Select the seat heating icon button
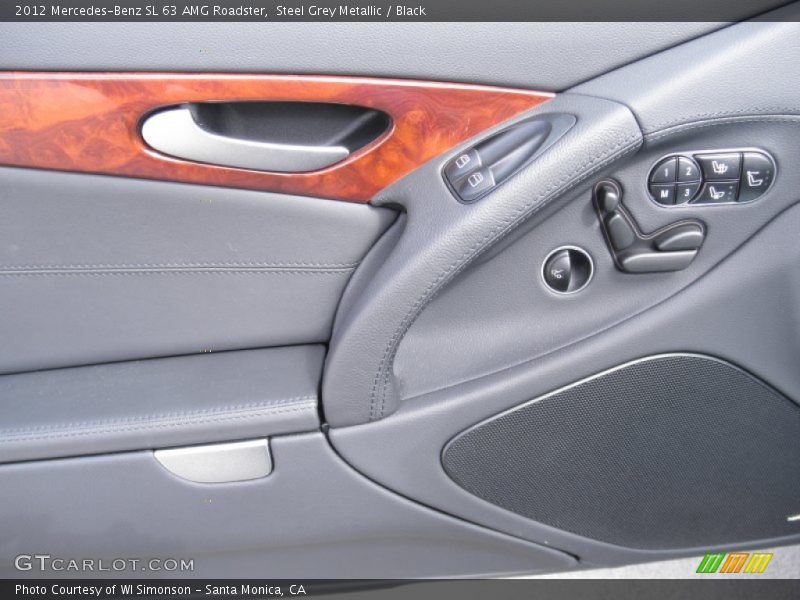Viewport: 800px width, 600px height. click(719, 169)
